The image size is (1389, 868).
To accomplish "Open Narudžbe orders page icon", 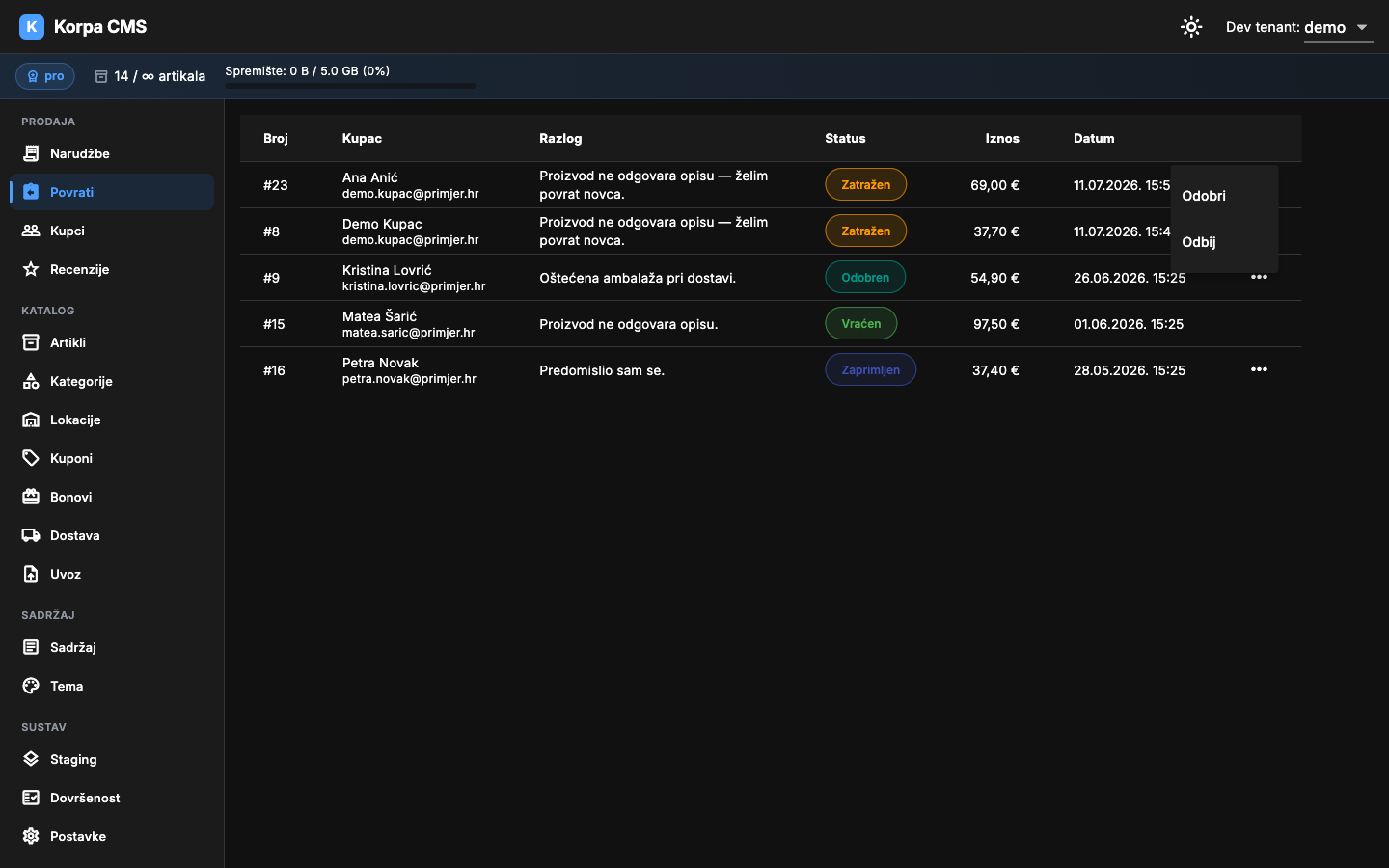I will click(x=31, y=153).
